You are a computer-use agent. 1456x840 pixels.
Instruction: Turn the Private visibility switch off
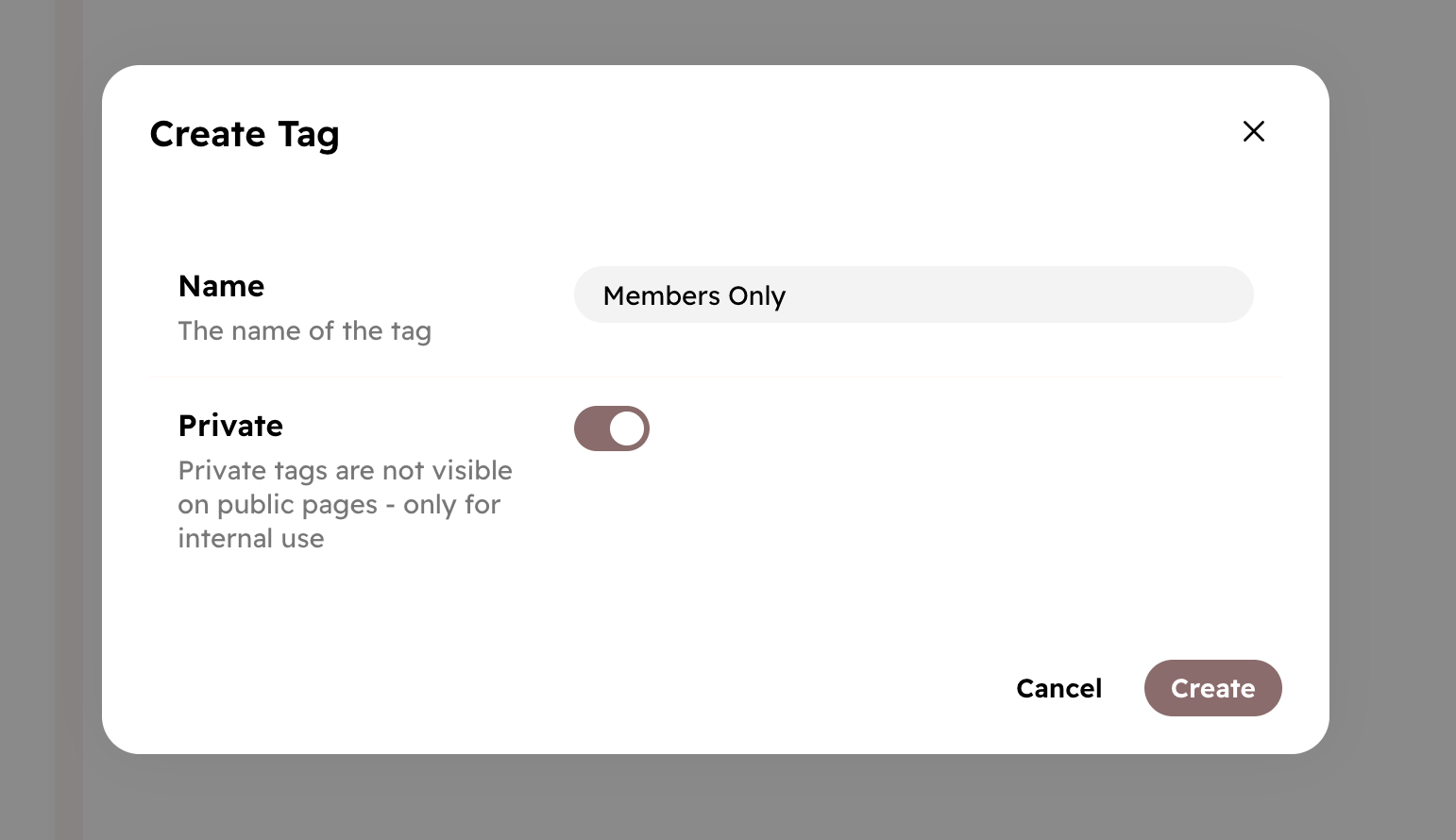pyautogui.click(x=612, y=428)
